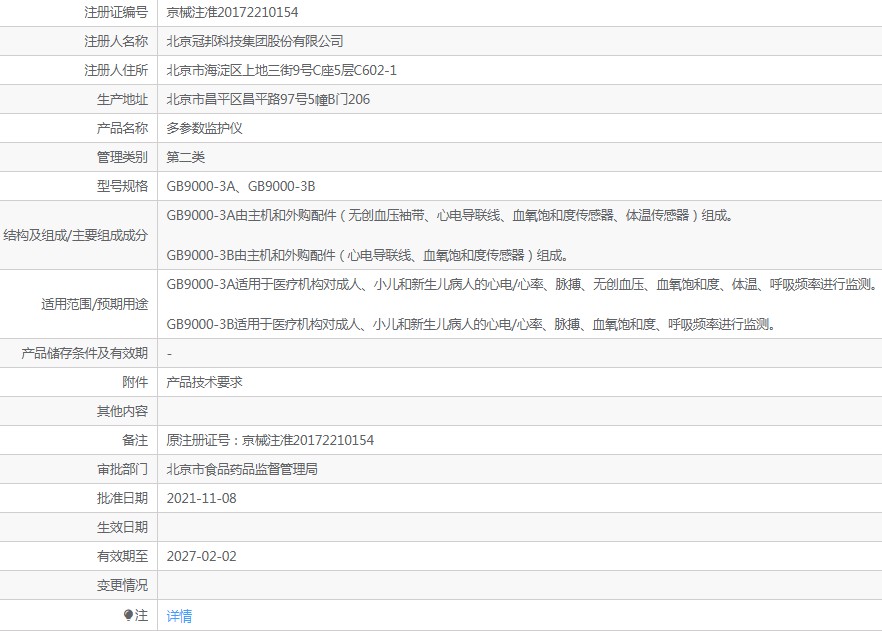Viewport: 882px width, 631px height.
Task: Select the 第二类 category value
Action: (x=186, y=157)
